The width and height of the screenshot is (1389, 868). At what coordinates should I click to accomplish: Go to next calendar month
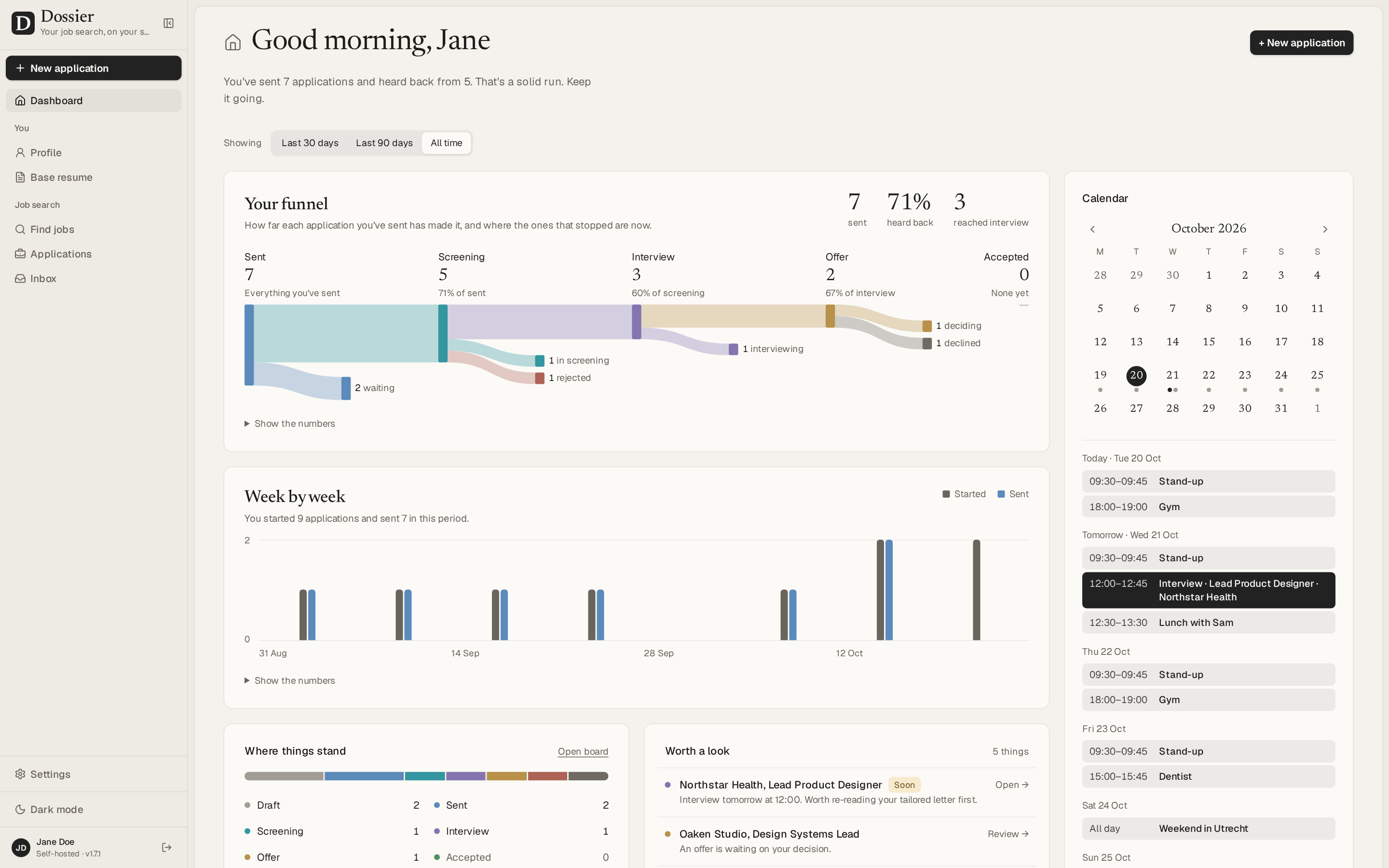[x=1325, y=229]
